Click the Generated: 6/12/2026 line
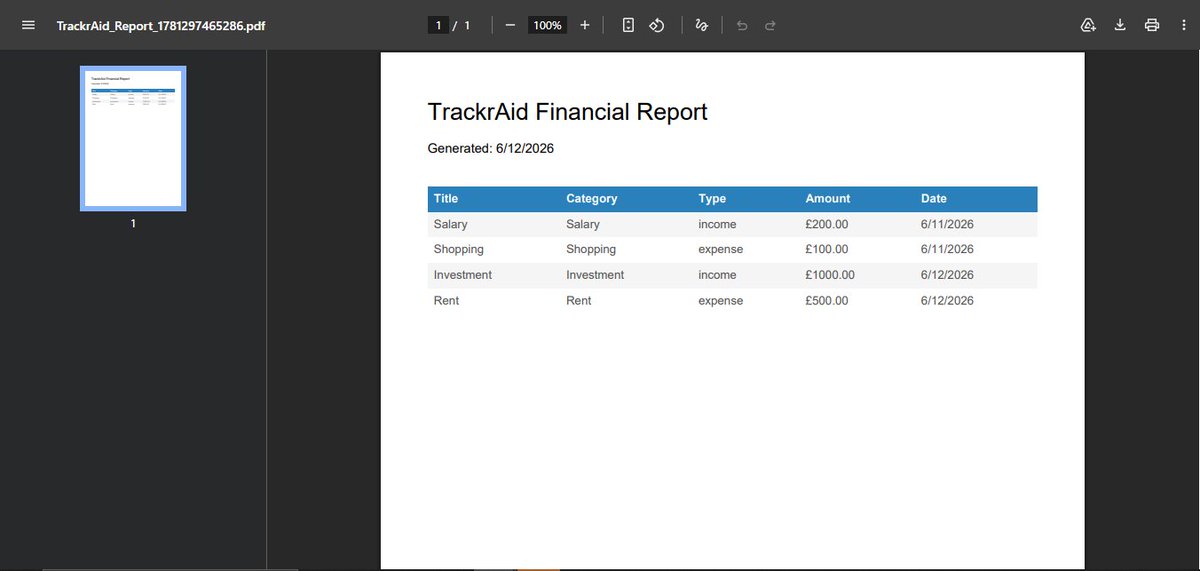 491,149
